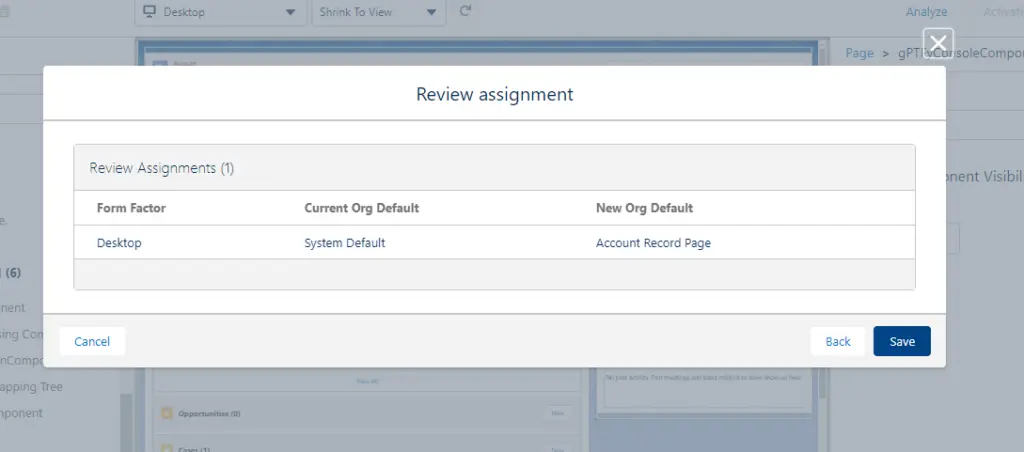
Task: Click the New Org Default column header
Action: coord(644,208)
